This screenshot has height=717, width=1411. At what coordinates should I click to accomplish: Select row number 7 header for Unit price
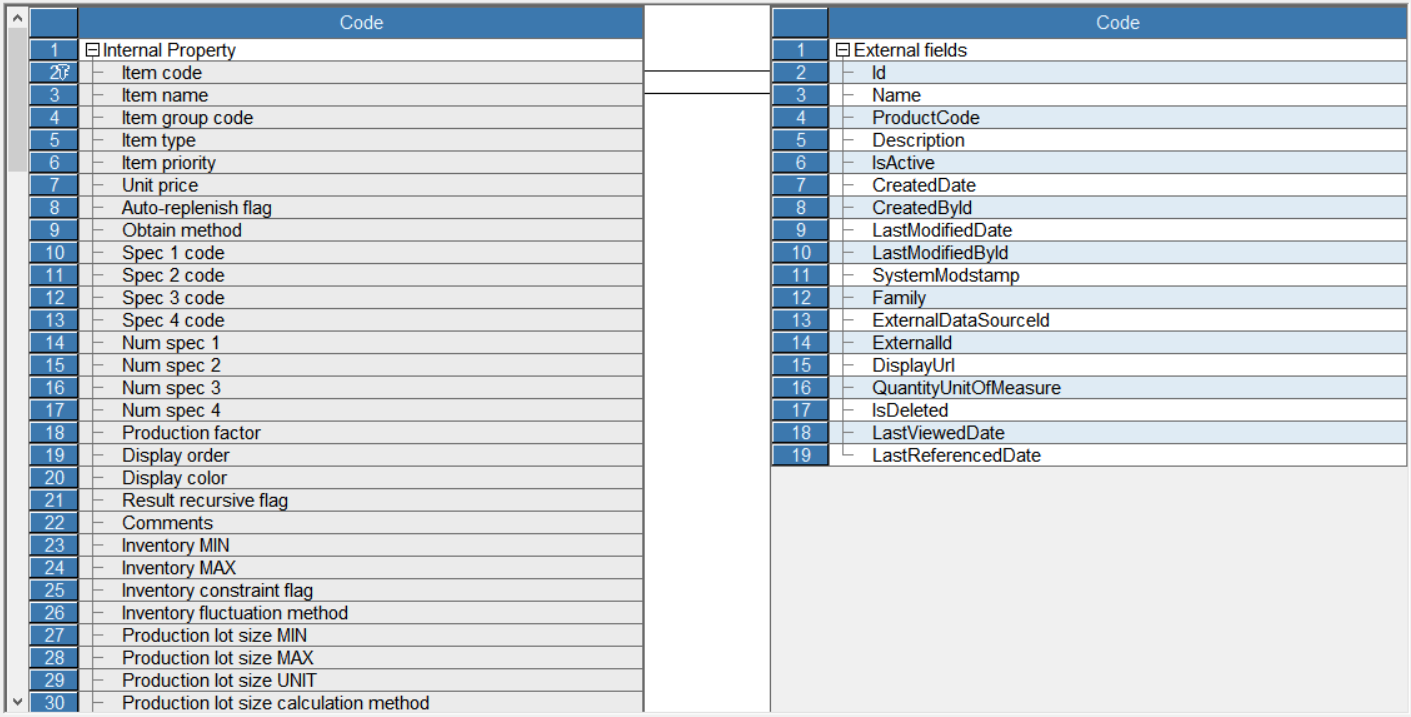[x=54, y=186]
